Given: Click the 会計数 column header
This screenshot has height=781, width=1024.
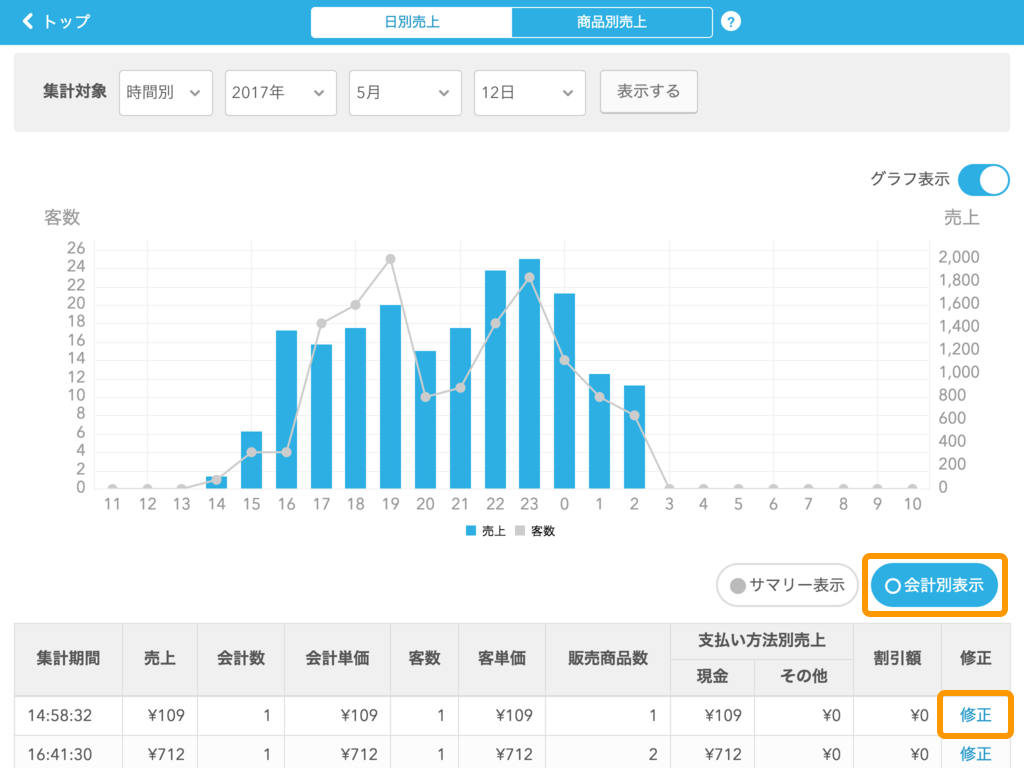Looking at the screenshot, I should [241, 658].
